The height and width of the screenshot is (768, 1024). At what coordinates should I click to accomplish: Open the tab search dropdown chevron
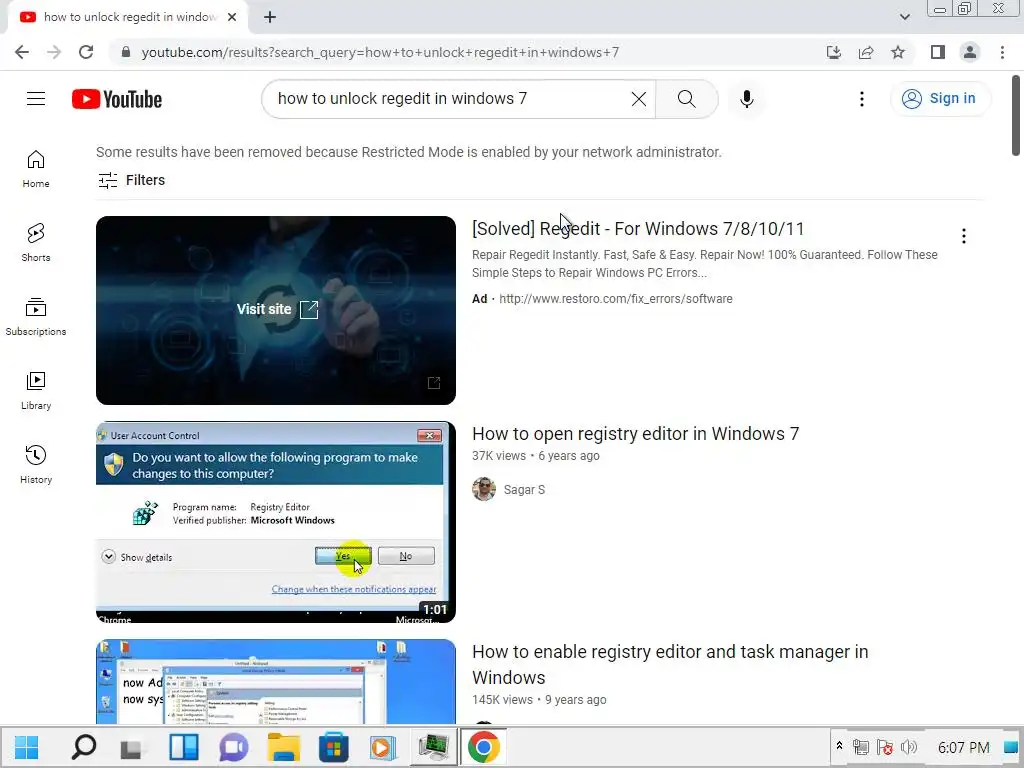tap(904, 17)
